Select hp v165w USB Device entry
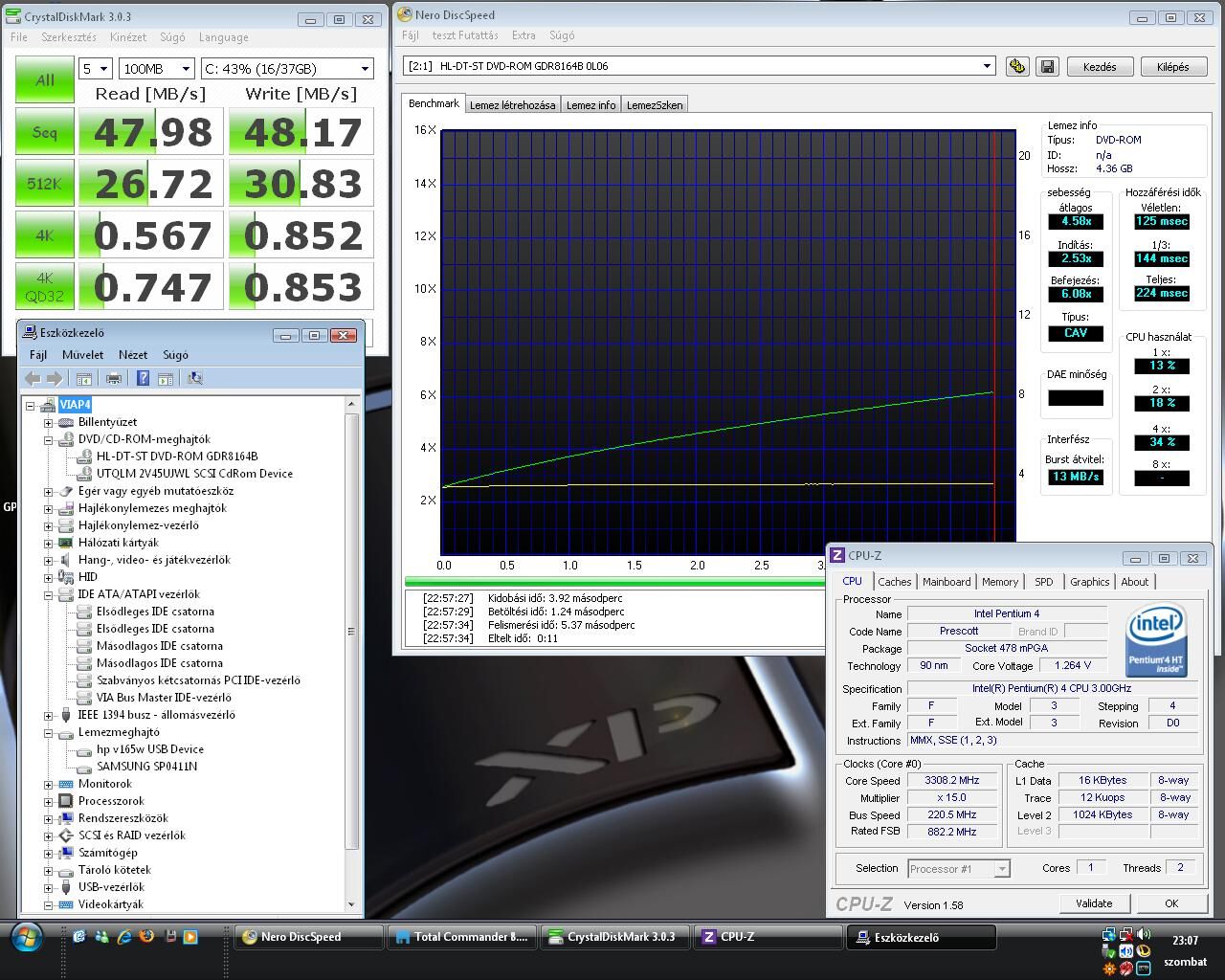The height and width of the screenshot is (980, 1225). [x=149, y=749]
